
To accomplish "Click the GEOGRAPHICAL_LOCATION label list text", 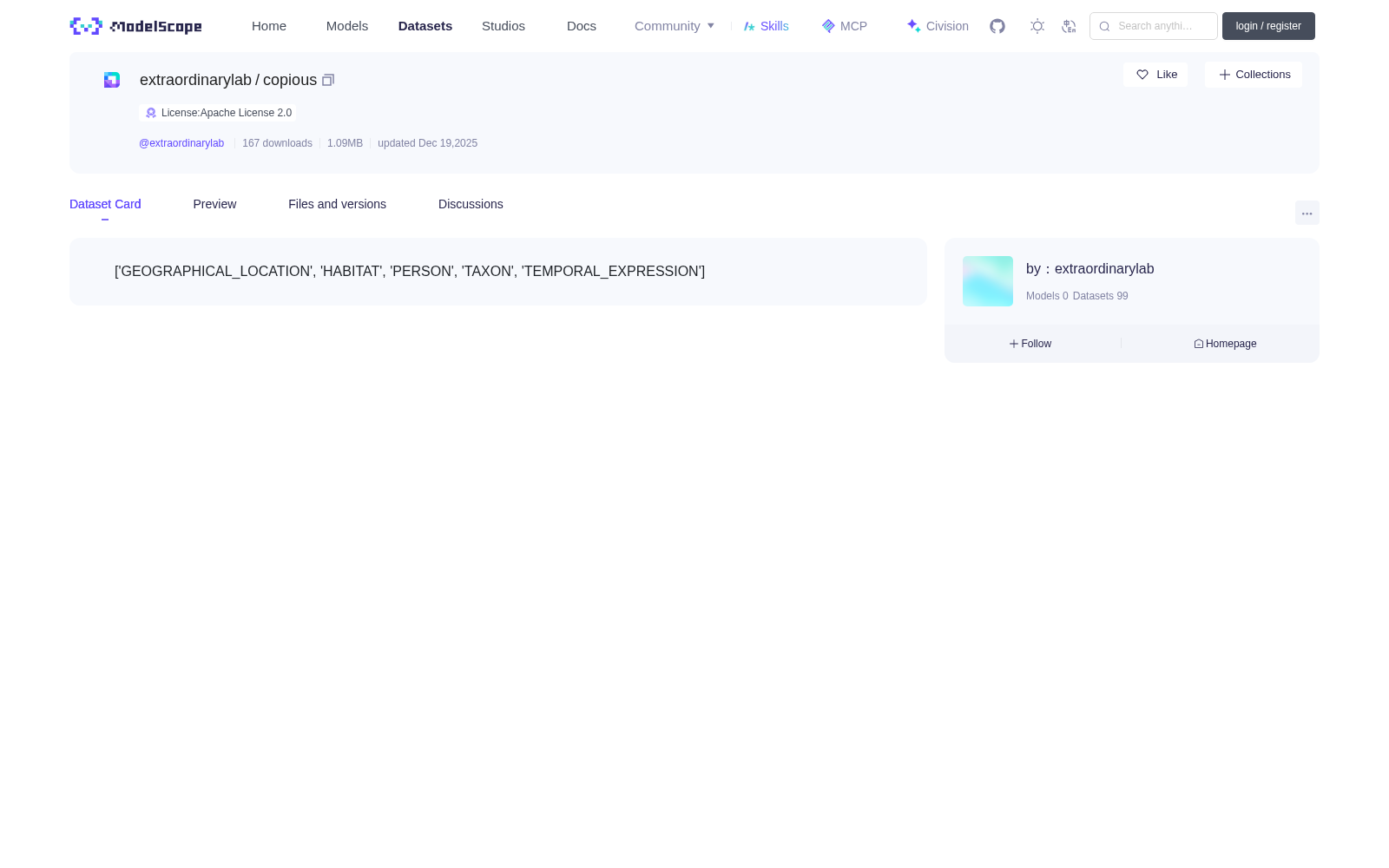I will point(410,272).
